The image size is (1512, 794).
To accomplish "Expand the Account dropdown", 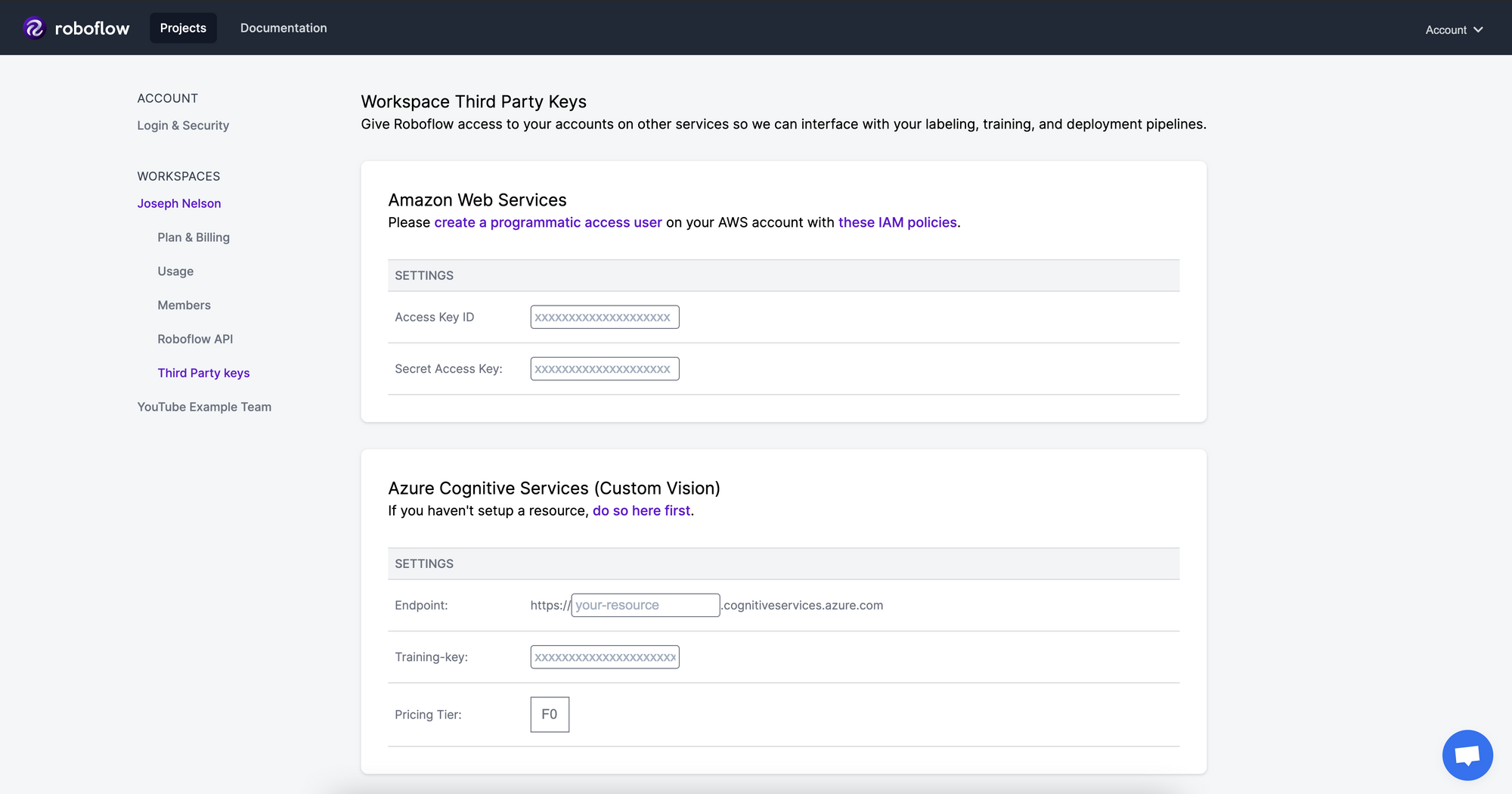I will click(x=1452, y=29).
